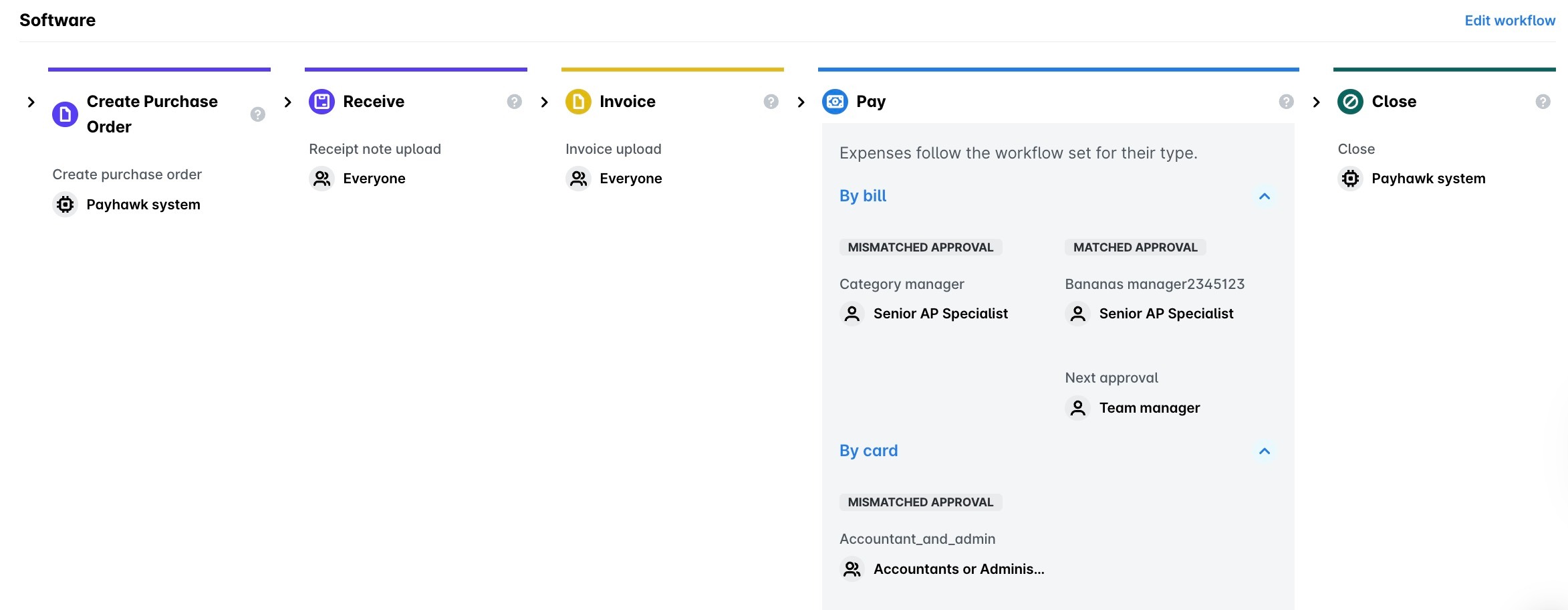Collapse the By bill section chevron
Screen dimensions: 1568x610
1264,196
